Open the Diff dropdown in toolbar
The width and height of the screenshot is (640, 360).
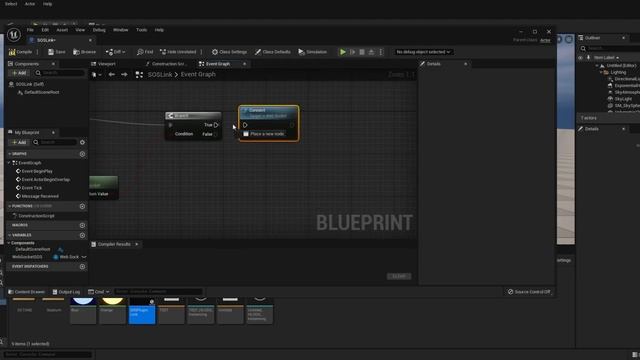(x=116, y=52)
